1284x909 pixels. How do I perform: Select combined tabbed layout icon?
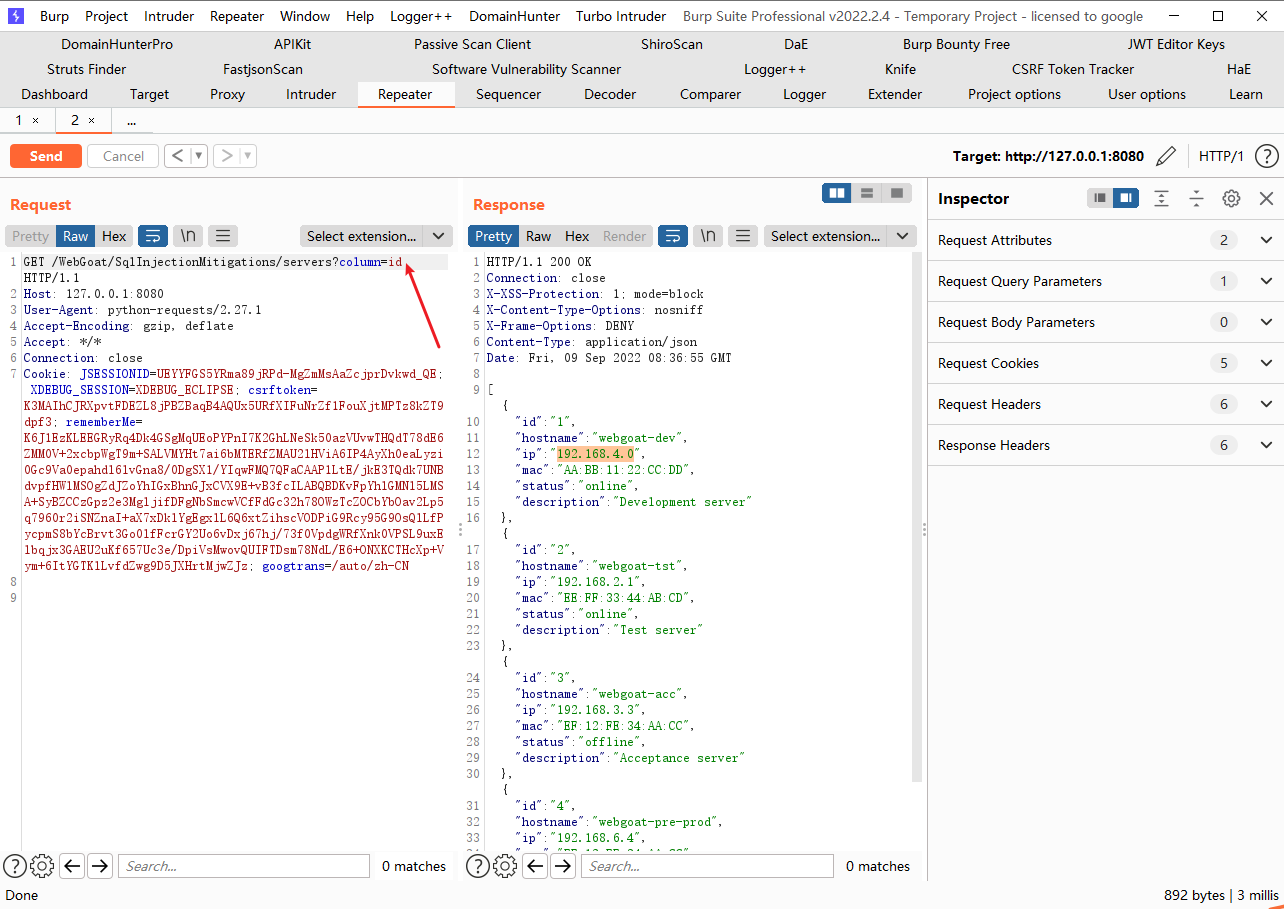[897, 193]
